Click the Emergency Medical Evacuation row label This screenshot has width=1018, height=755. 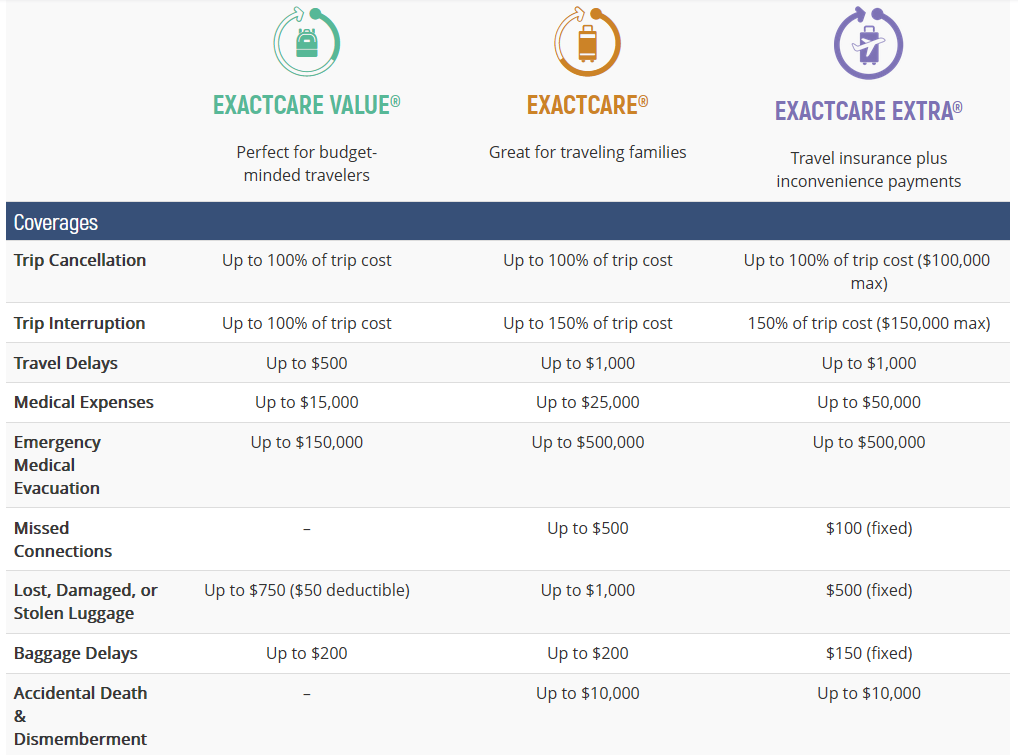coord(57,465)
